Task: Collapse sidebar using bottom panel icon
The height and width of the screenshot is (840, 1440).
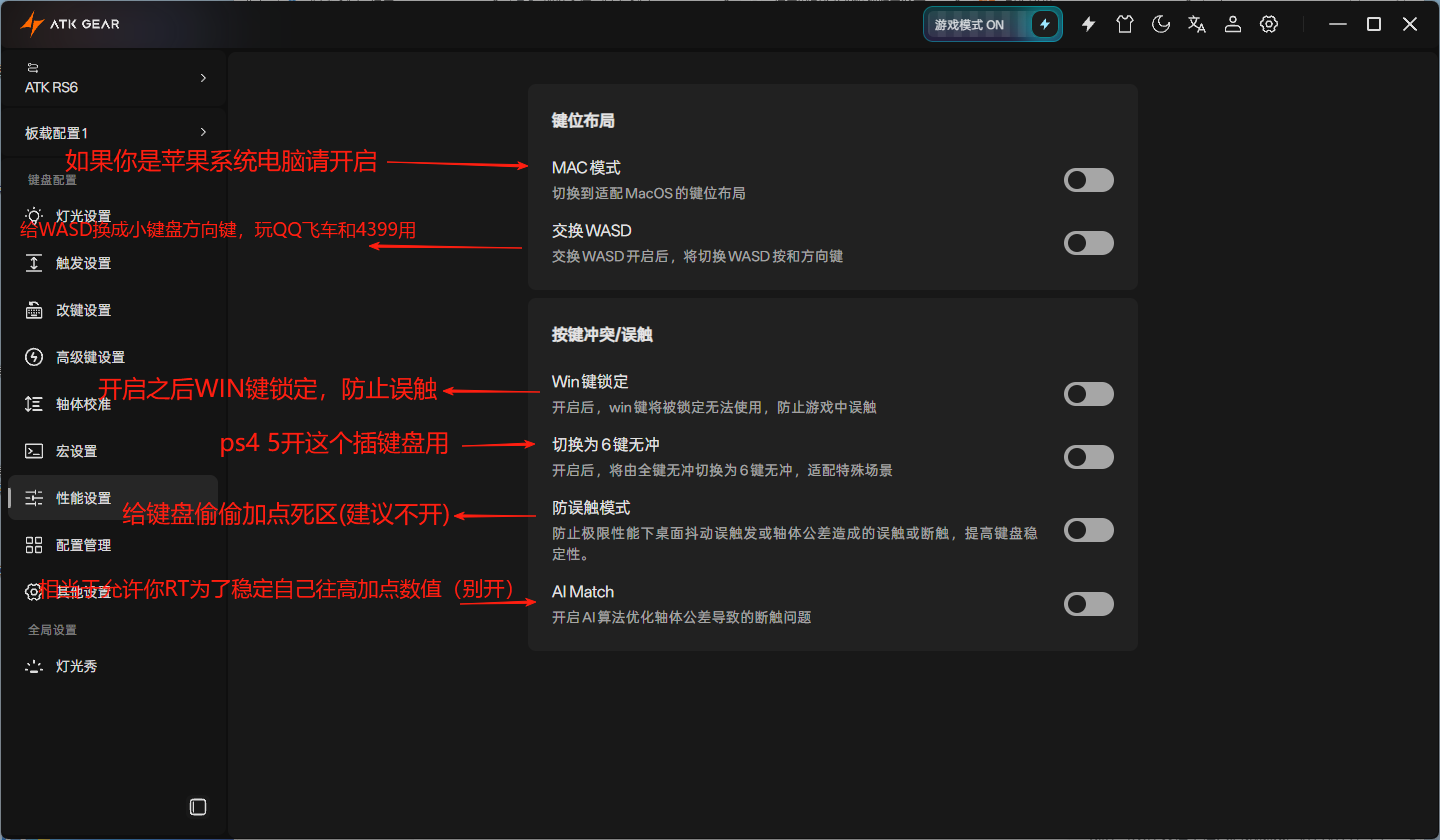Action: click(x=198, y=806)
